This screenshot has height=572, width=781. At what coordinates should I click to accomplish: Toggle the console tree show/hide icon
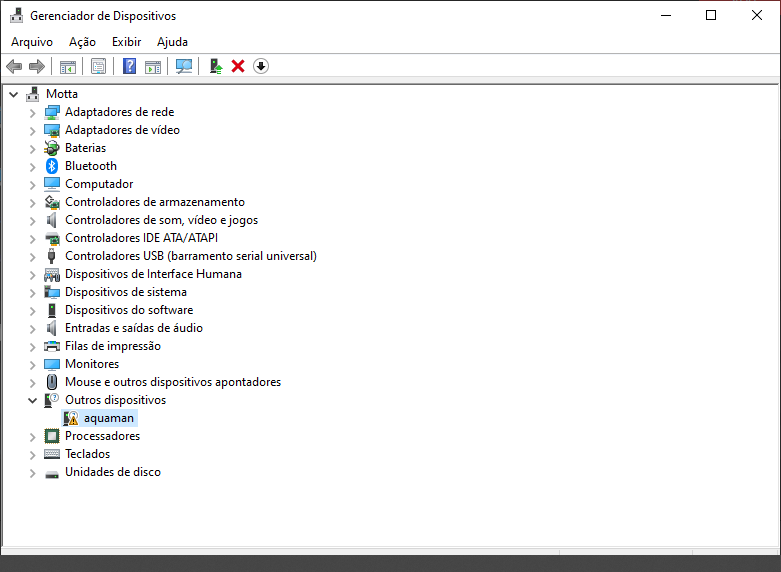click(68, 66)
